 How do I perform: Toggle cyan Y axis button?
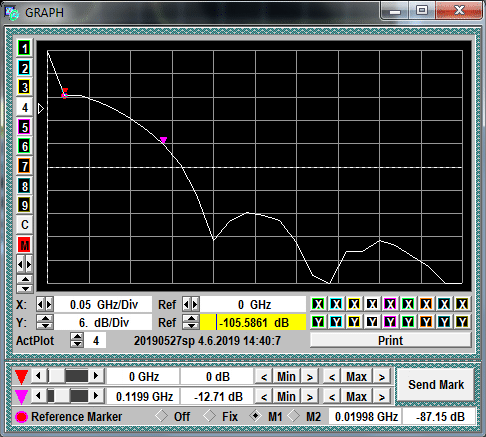pos(336,322)
